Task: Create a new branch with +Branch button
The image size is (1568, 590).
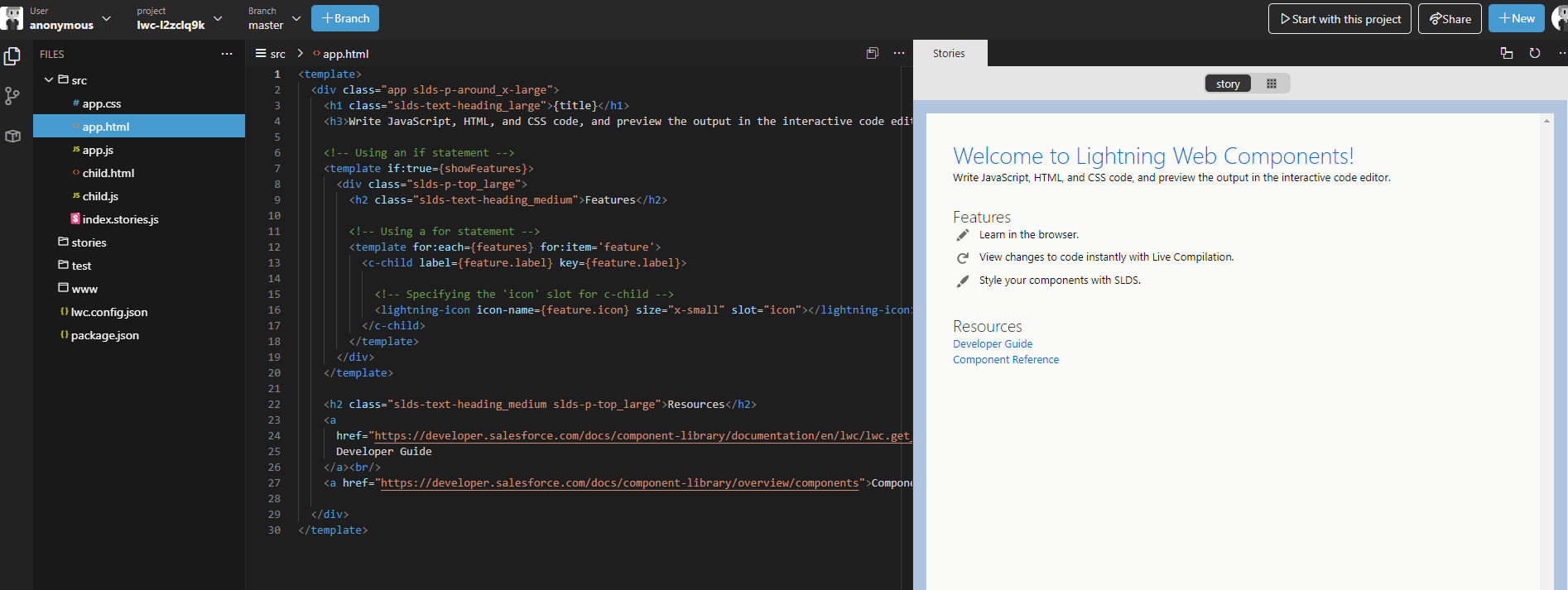Action: pyautogui.click(x=345, y=18)
